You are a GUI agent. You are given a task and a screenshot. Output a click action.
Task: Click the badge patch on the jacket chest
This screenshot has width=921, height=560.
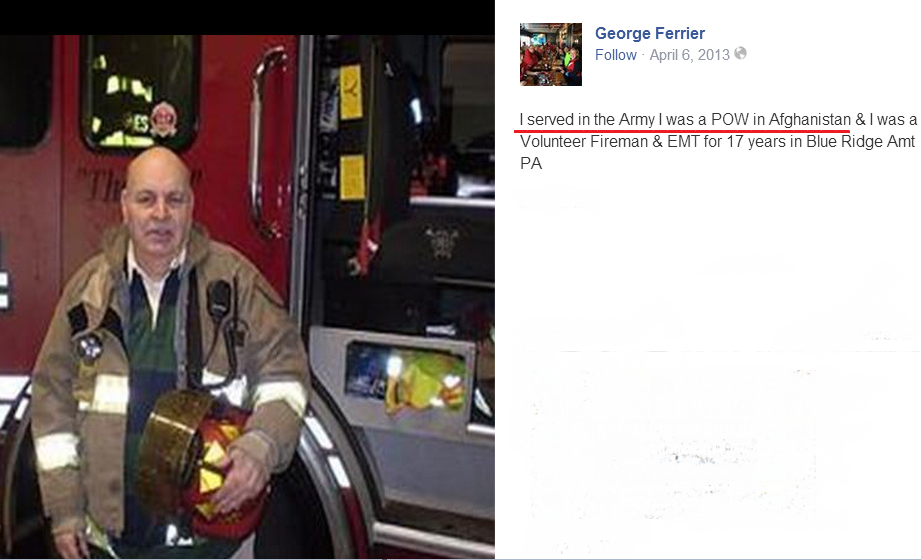(x=89, y=346)
